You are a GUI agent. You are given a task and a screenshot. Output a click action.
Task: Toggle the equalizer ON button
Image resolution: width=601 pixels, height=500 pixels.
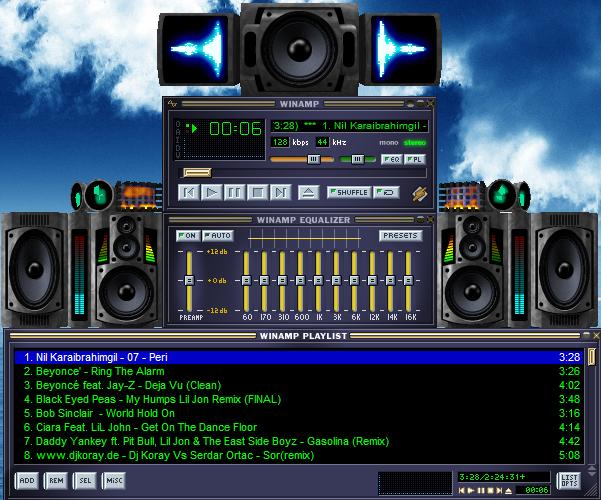(x=188, y=235)
